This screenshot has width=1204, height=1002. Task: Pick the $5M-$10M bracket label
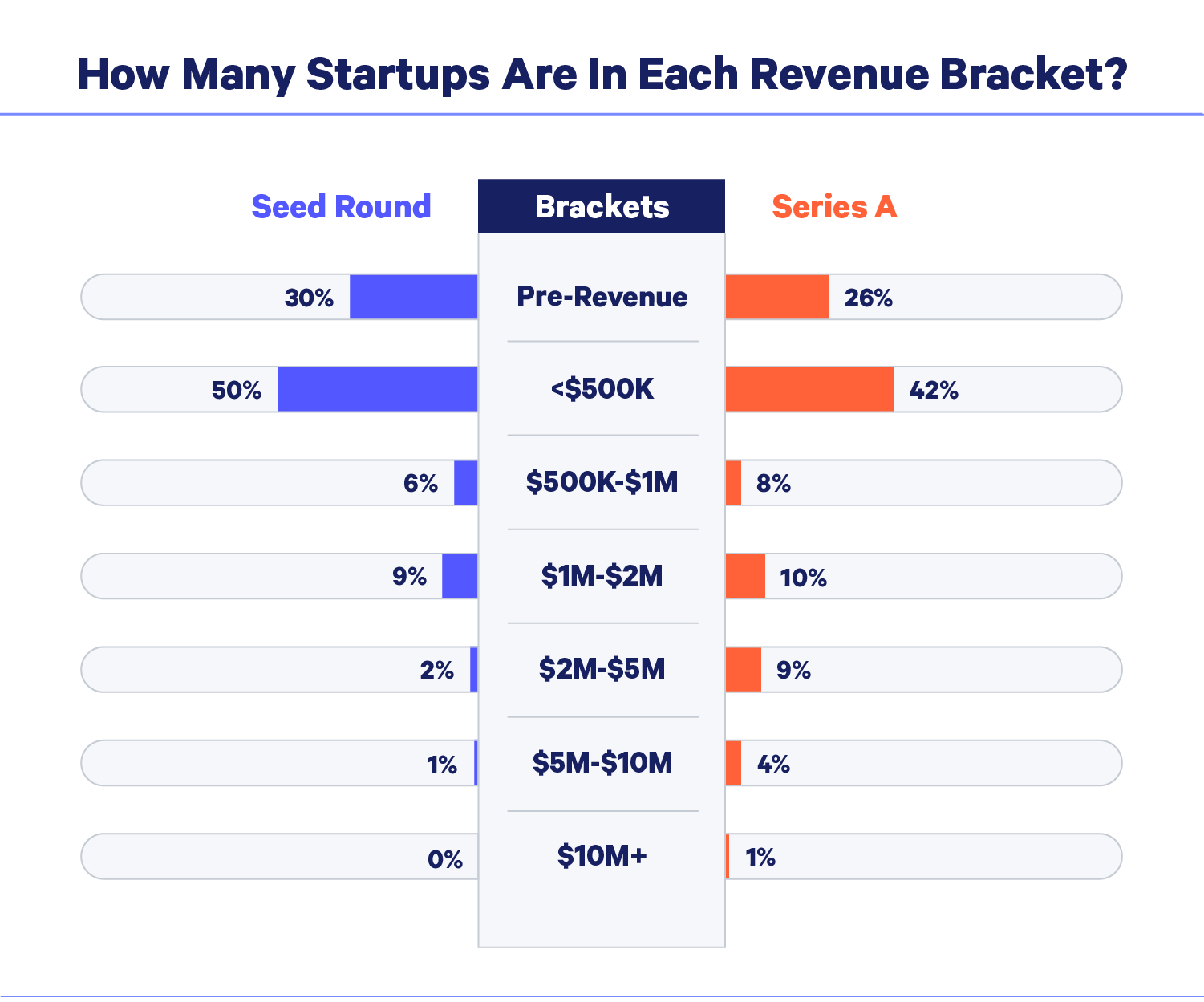(602, 762)
